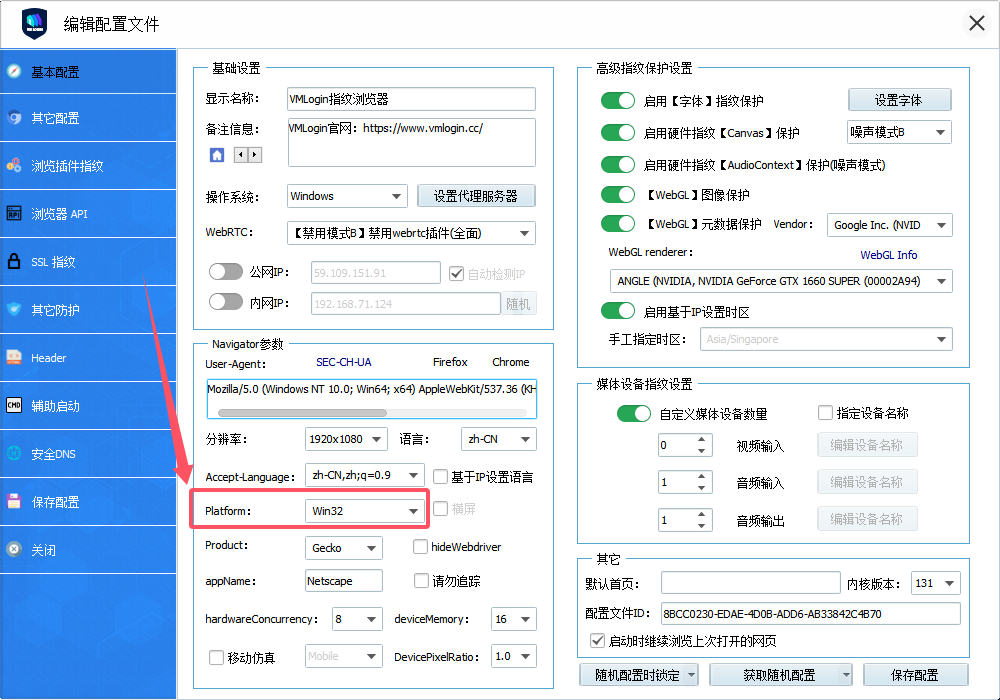This screenshot has height=700, width=1000.
Task: Click the floppy disk icon beside 保存配置
Action: click(14, 502)
